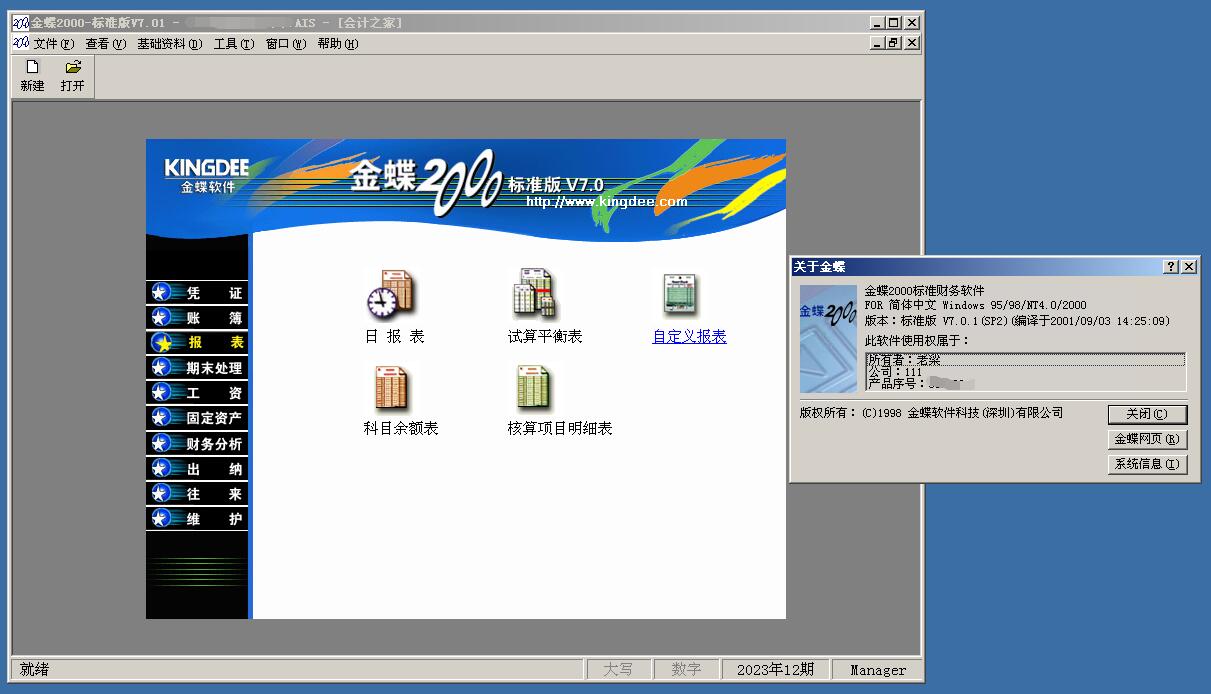The height and width of the screenshot is (694, 1211).
Task: Open the 试算平衡表 trial balance icon
Action: tap(535, 294)
